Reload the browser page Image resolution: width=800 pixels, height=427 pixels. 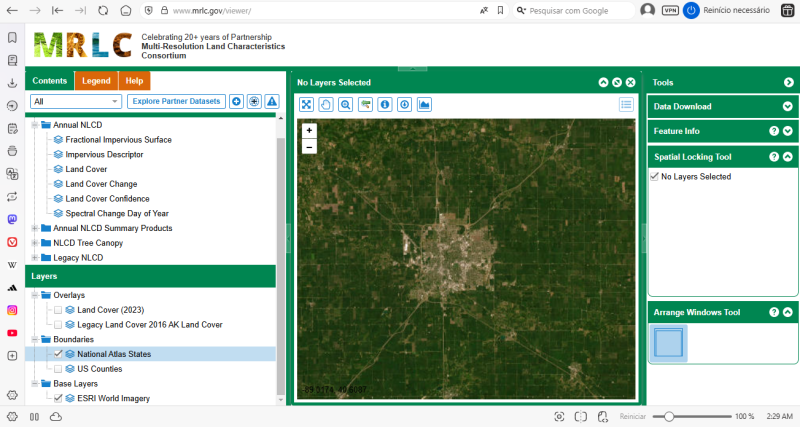103,10
